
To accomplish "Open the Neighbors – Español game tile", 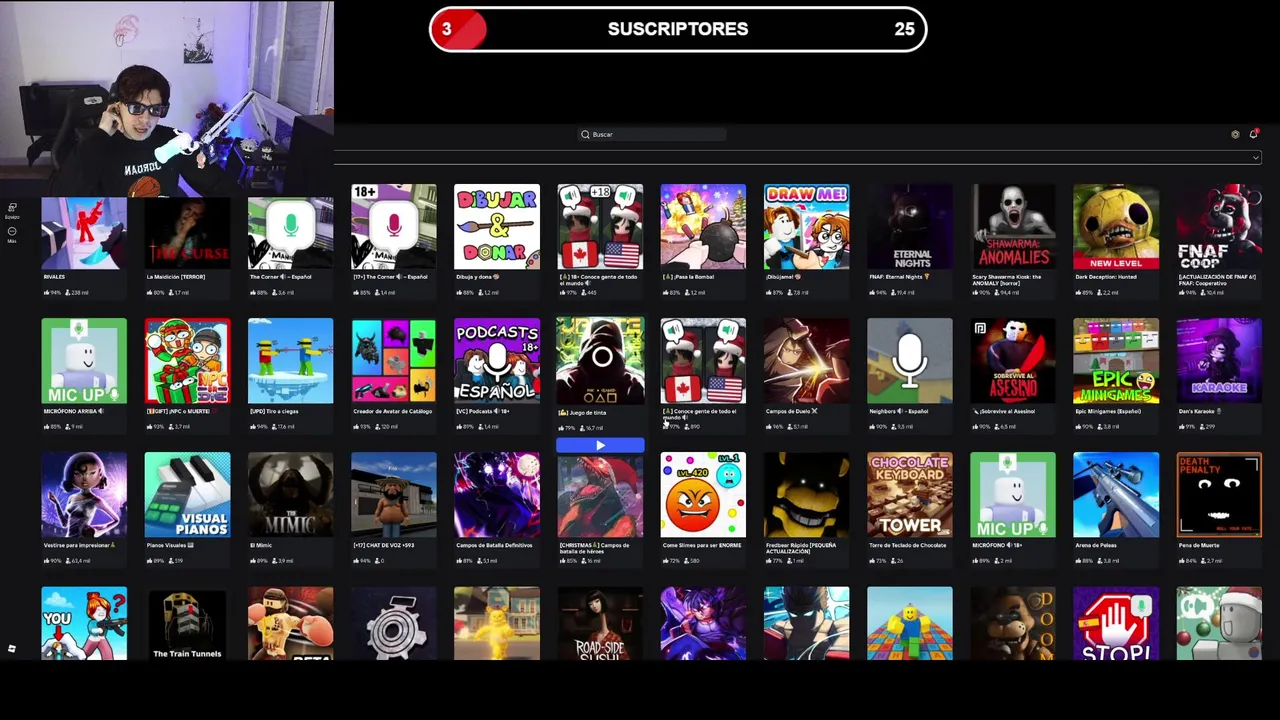I will pos(910,361).
